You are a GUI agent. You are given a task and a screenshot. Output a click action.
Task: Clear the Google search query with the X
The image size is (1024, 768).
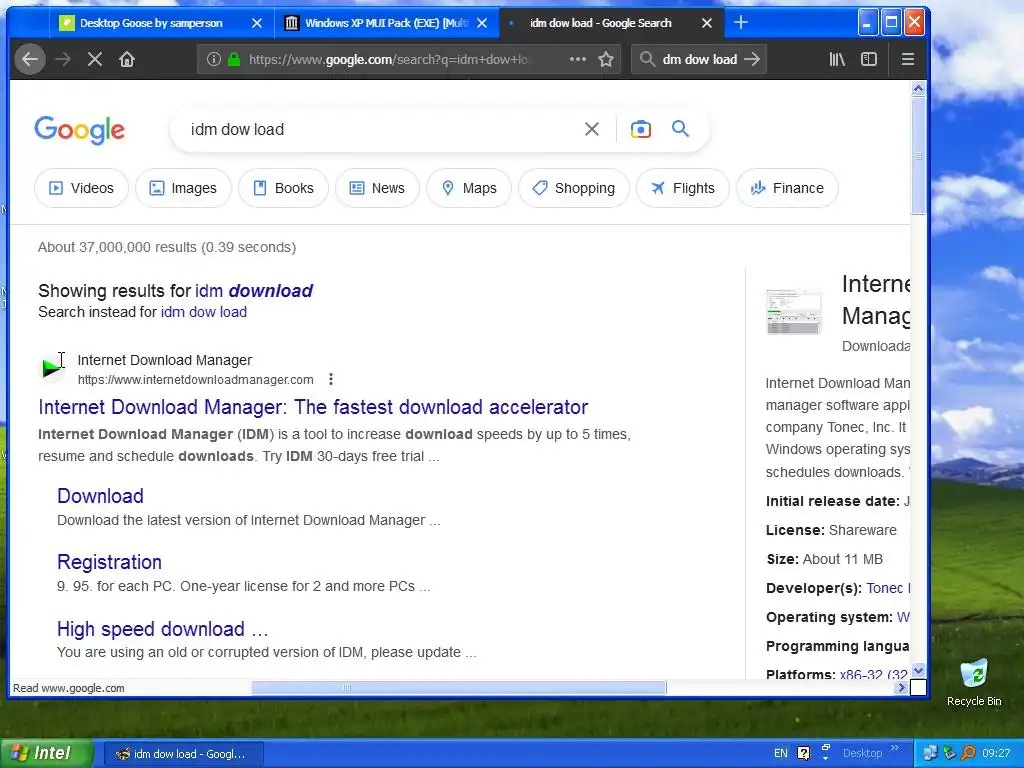[592, 129]
